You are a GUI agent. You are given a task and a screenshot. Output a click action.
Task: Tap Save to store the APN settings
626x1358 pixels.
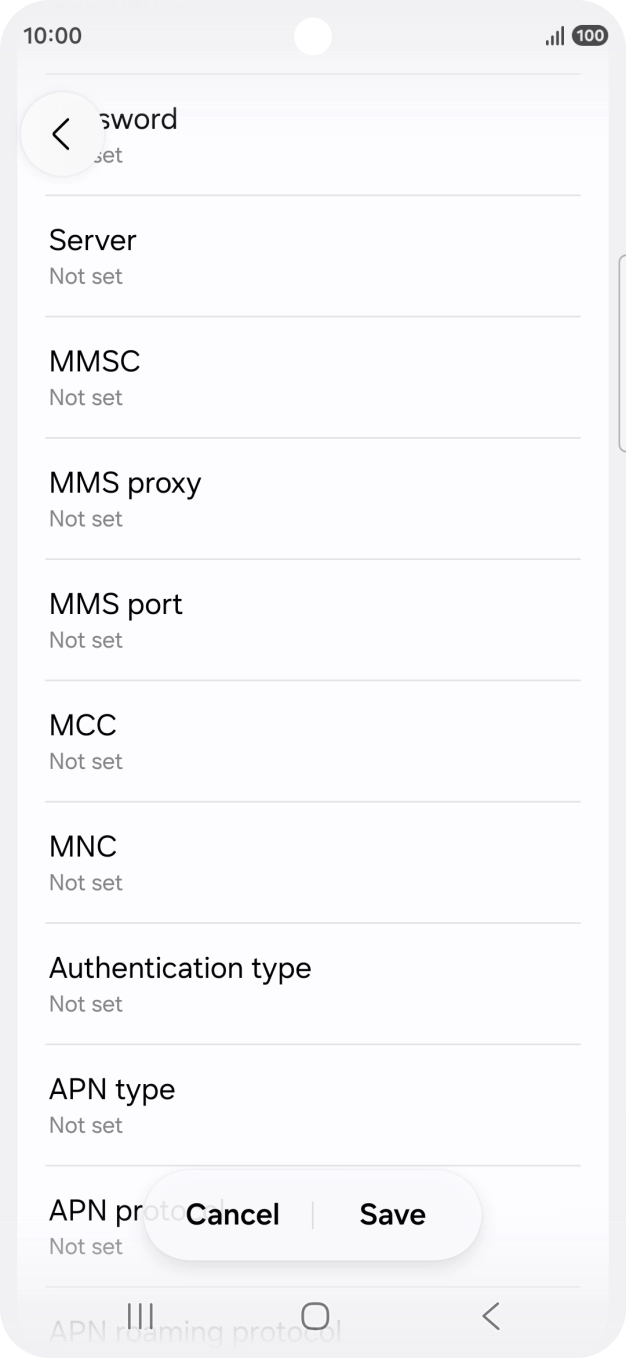(392, 1214)
